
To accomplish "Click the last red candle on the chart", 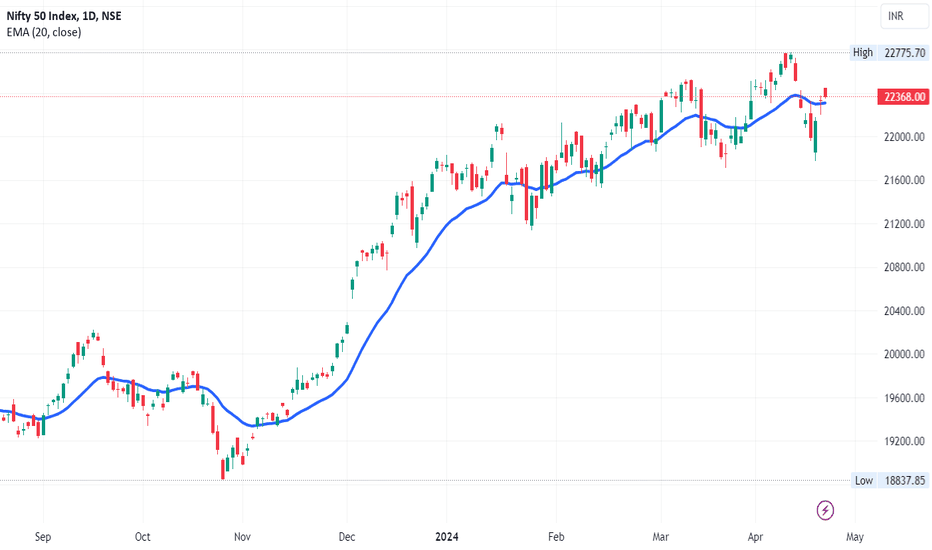I will pyautogui.click(x=826, y=92).
